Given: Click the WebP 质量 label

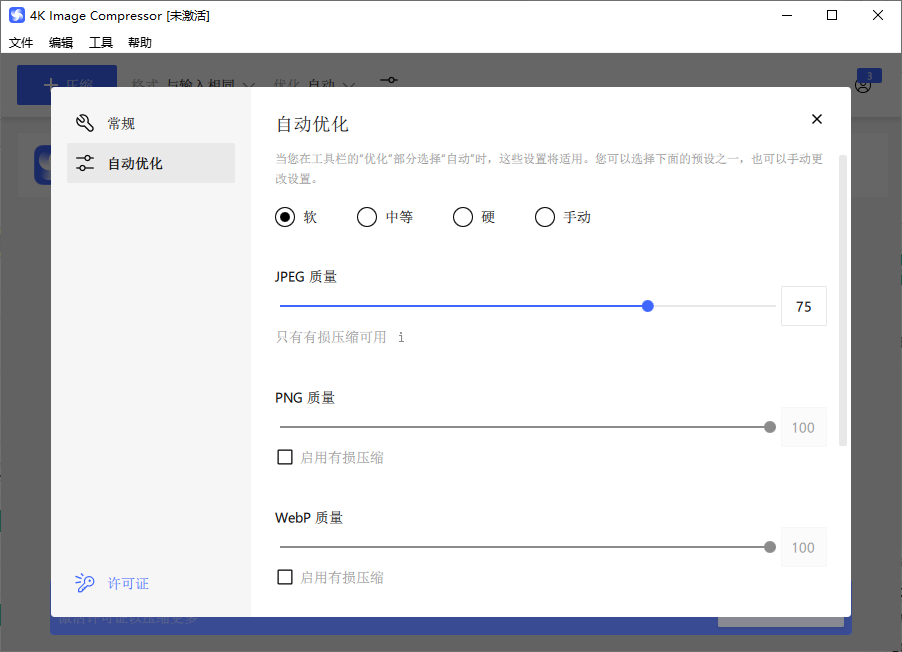Looking at the screenshot, I should (309, 517).
